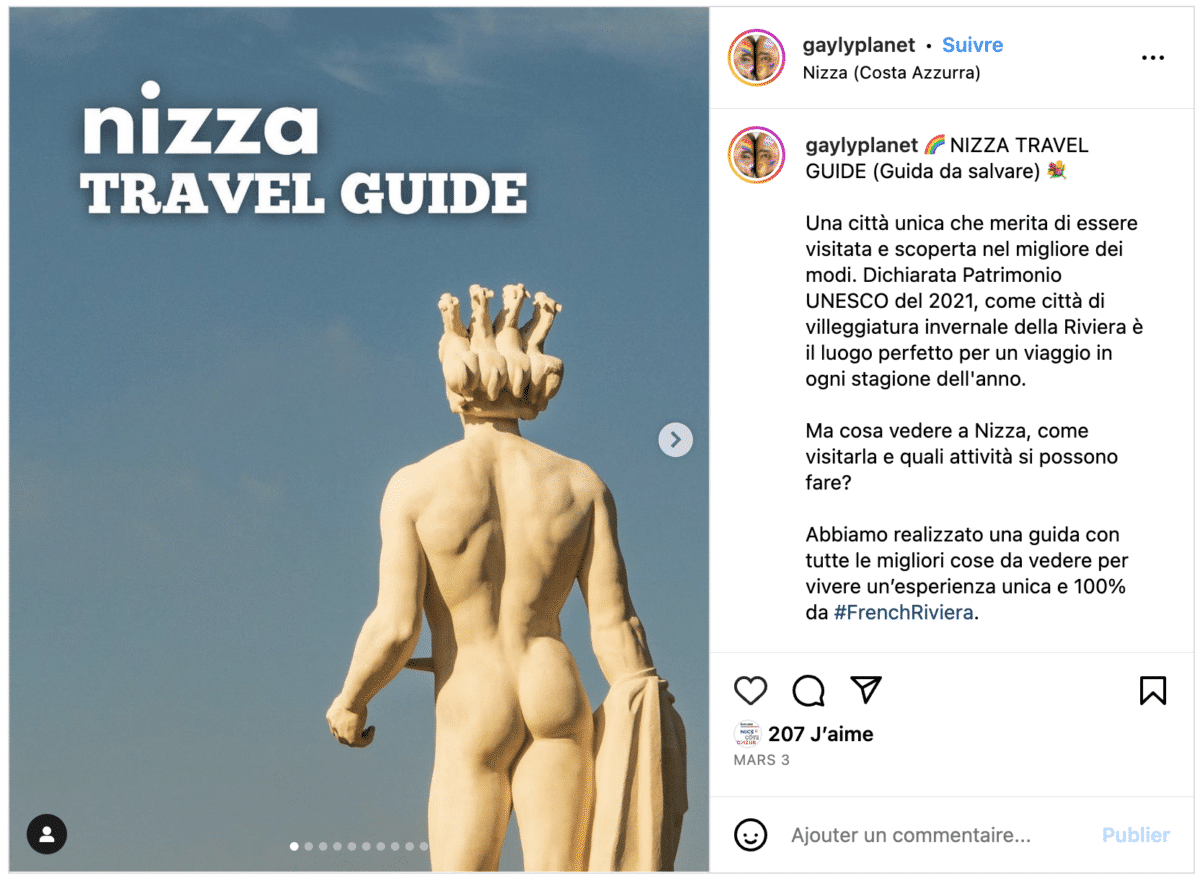Viewport: 1200px width, 881px height.
Task: Click the small liker avatar beside likes count
Action: (748, 734)
